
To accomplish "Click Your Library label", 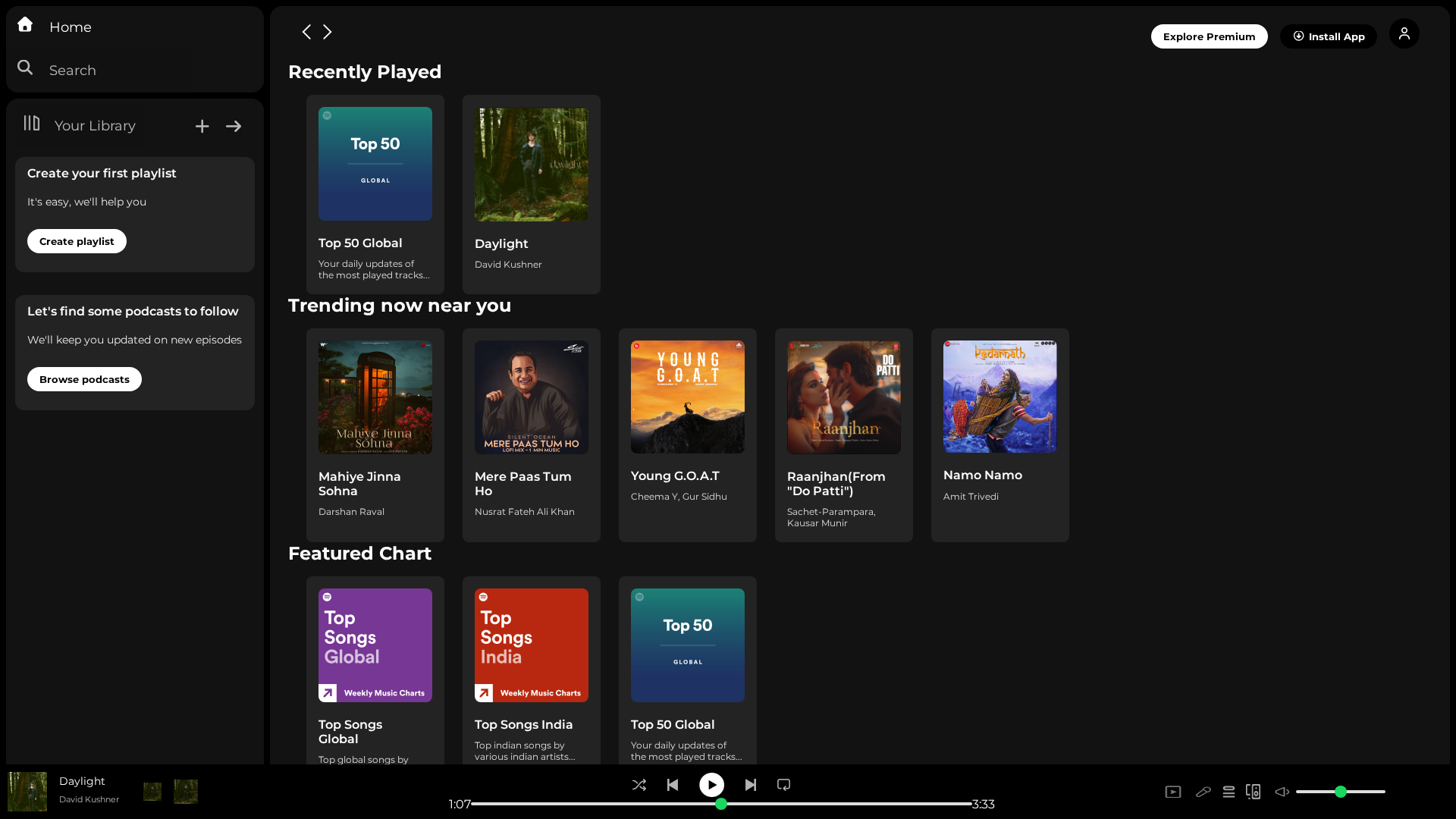I will [x=95, y=126].
